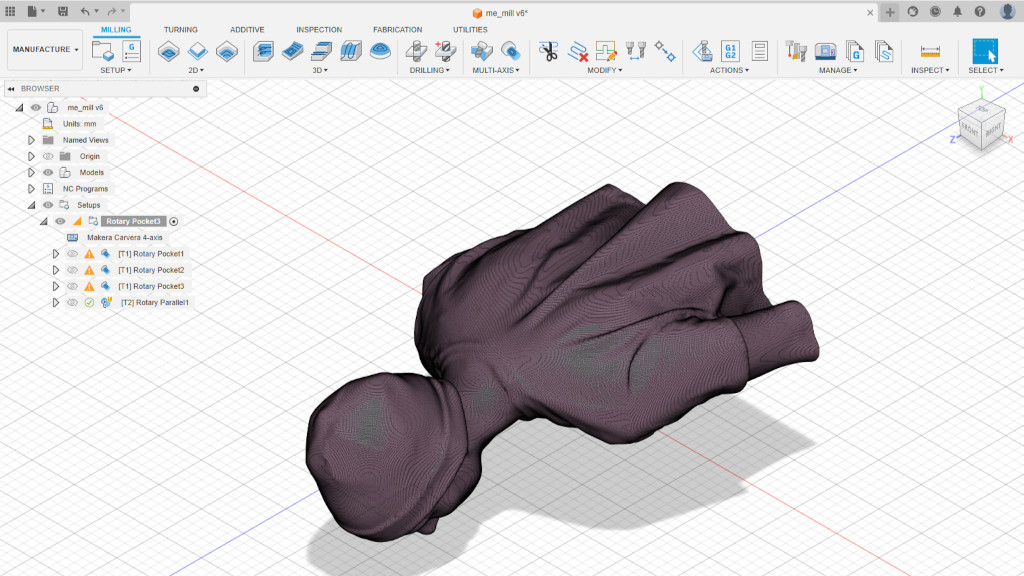Show [T1] Rotary Pocket1 toolpath eye
This screenshot has width=1024, height=576.
coord(72,254)
